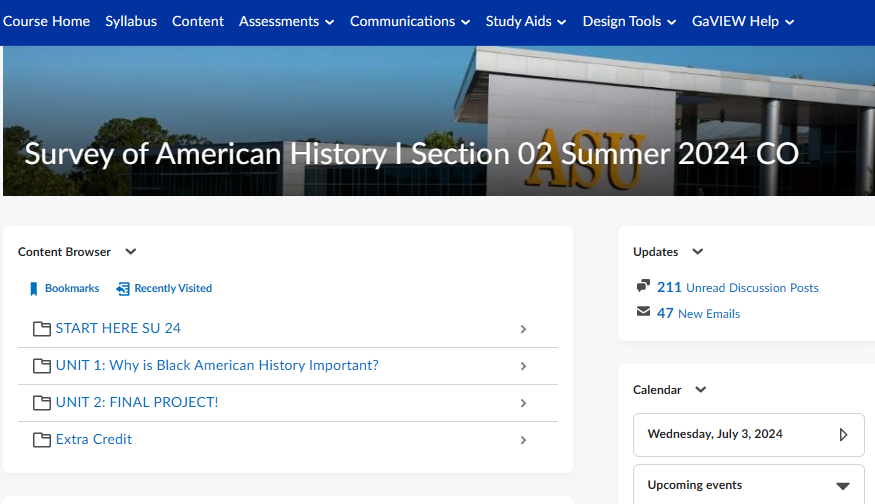
Task: Open UNIT 1: Why is Black American History Important?
Action: (x=217, y=365)
